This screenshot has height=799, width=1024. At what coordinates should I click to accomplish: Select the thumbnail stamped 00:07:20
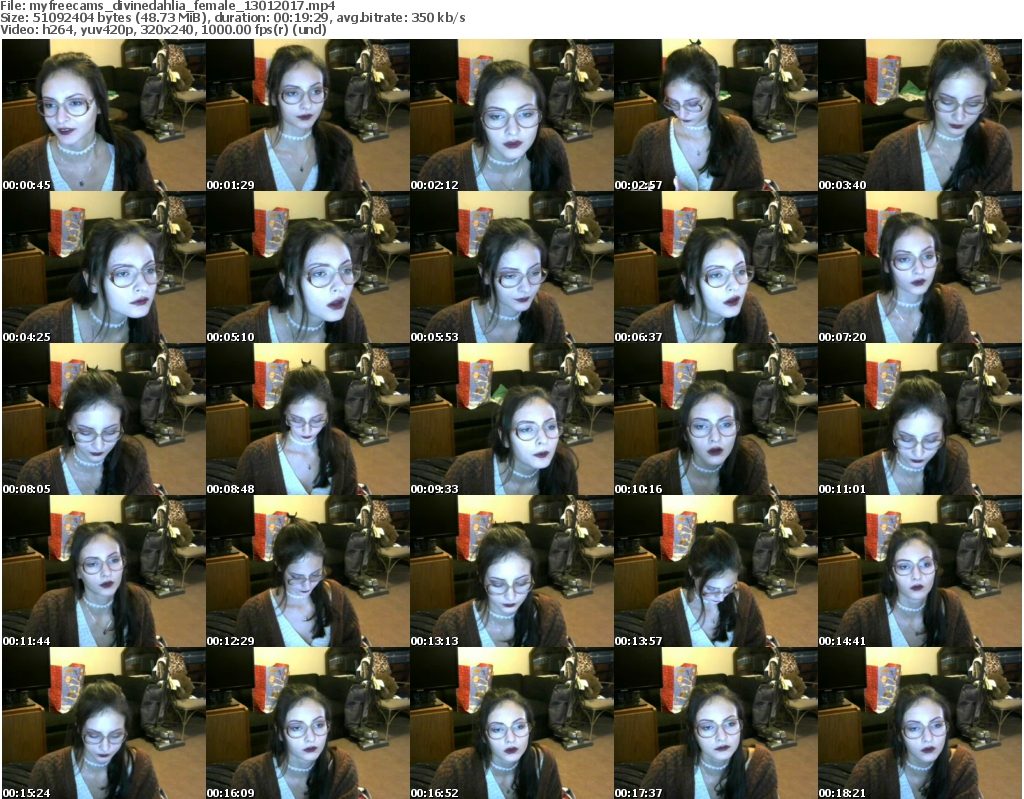pyautogui.click(x=920, y=267)
